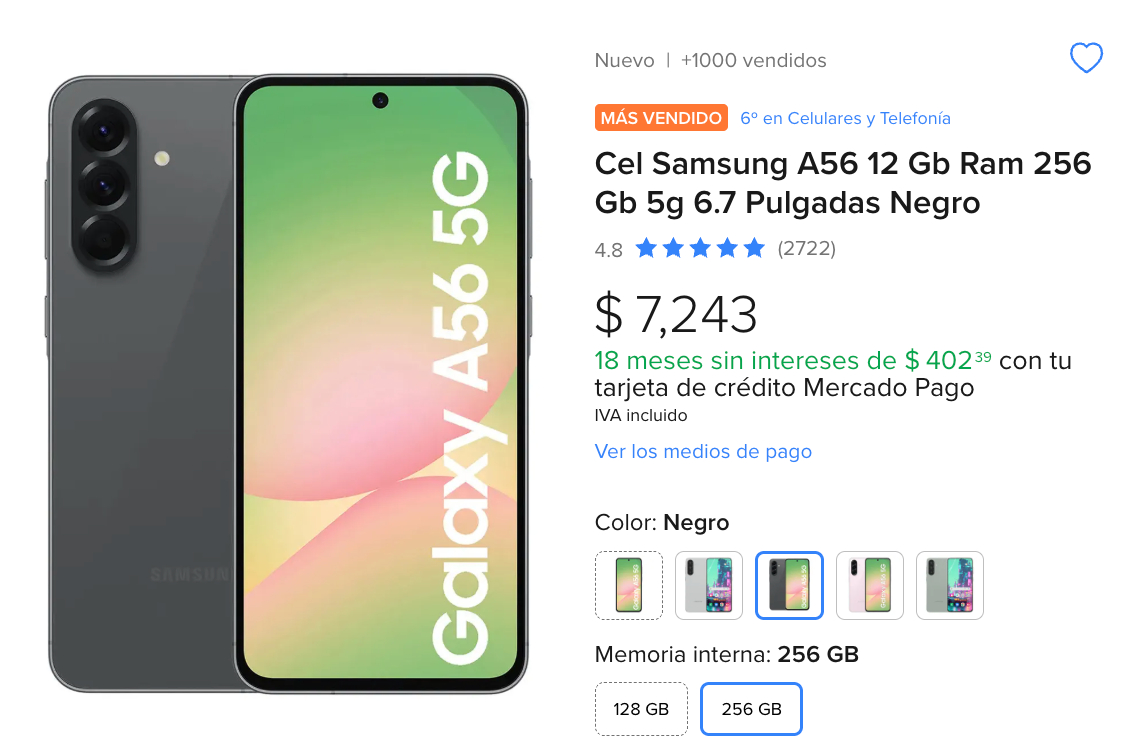Choose the sage green phone color variant
This screenshot has height=745, width=1129.
pyautogui.click(x=950, y=585)
